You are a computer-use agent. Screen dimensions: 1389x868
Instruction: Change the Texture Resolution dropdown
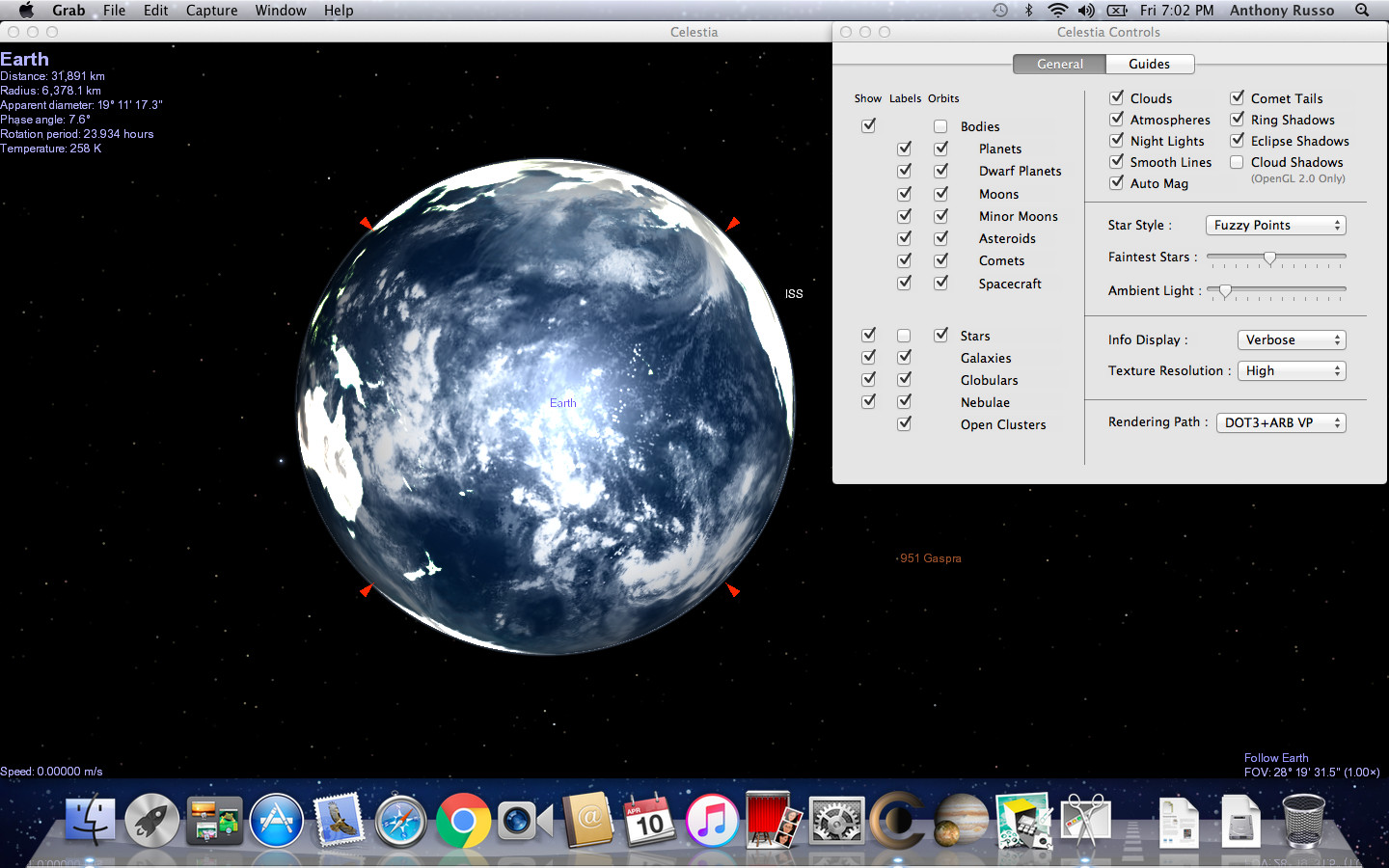[1291, 370]
